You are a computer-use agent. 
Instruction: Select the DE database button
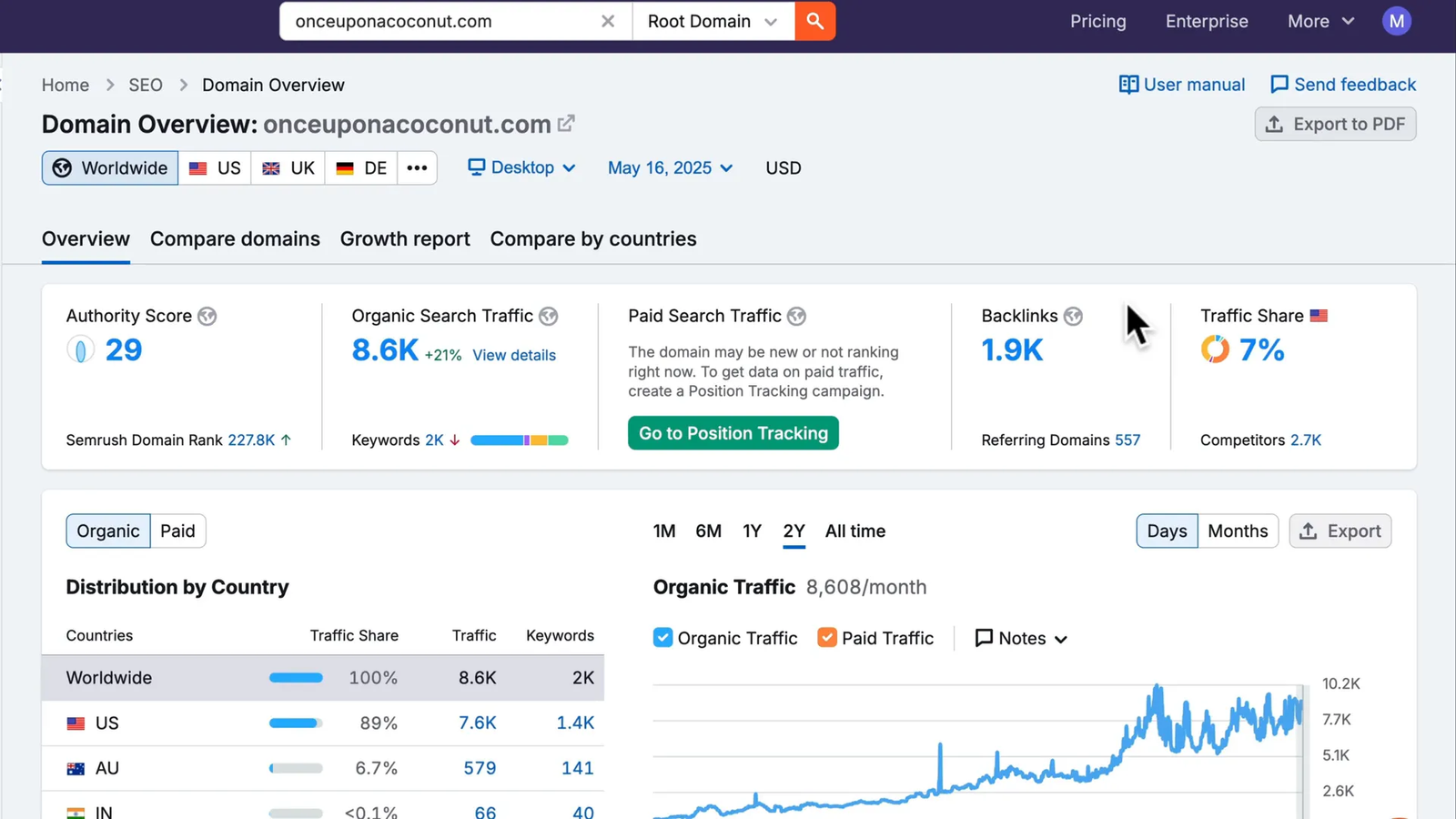click(361, 167)
